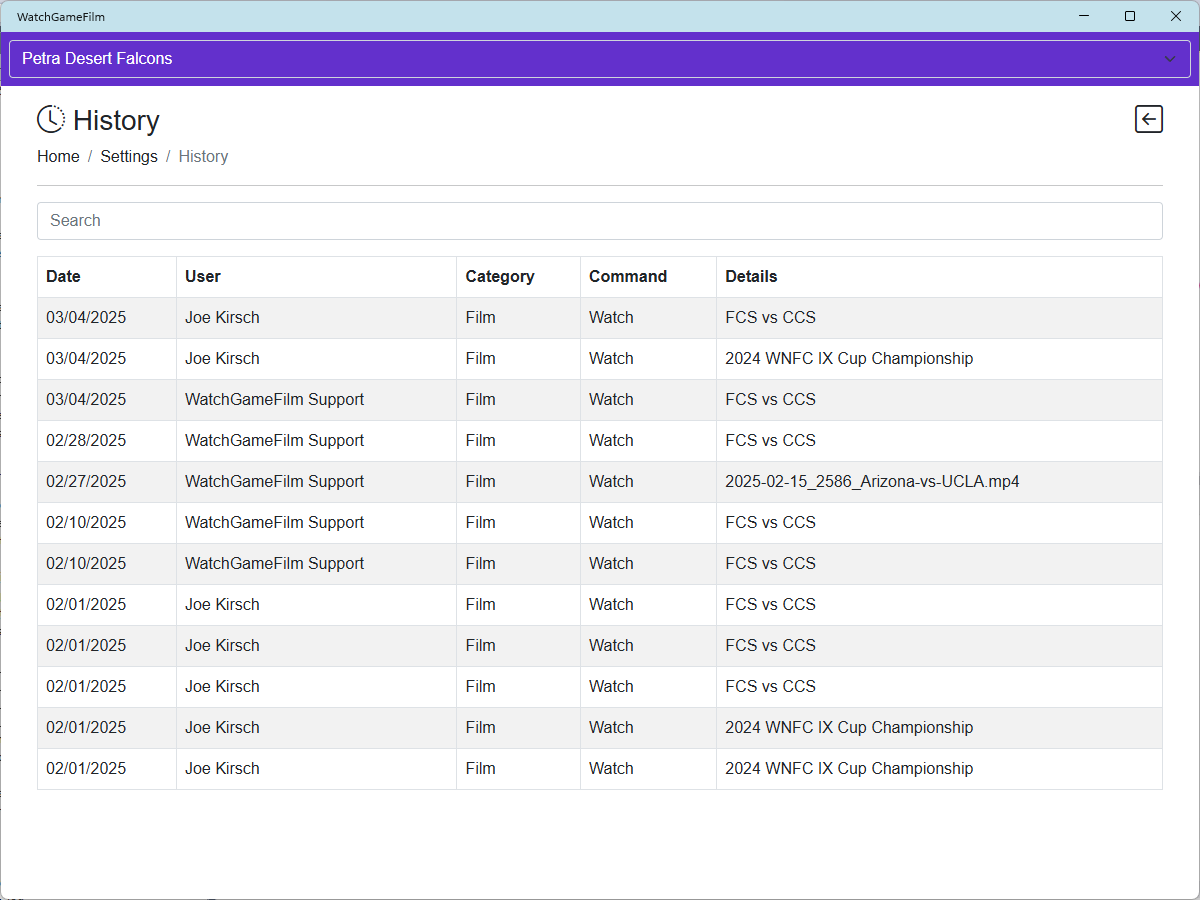Viewport: 1200px width, 900px height.
Task: Click the History clock icon
Action: point(51,119)
